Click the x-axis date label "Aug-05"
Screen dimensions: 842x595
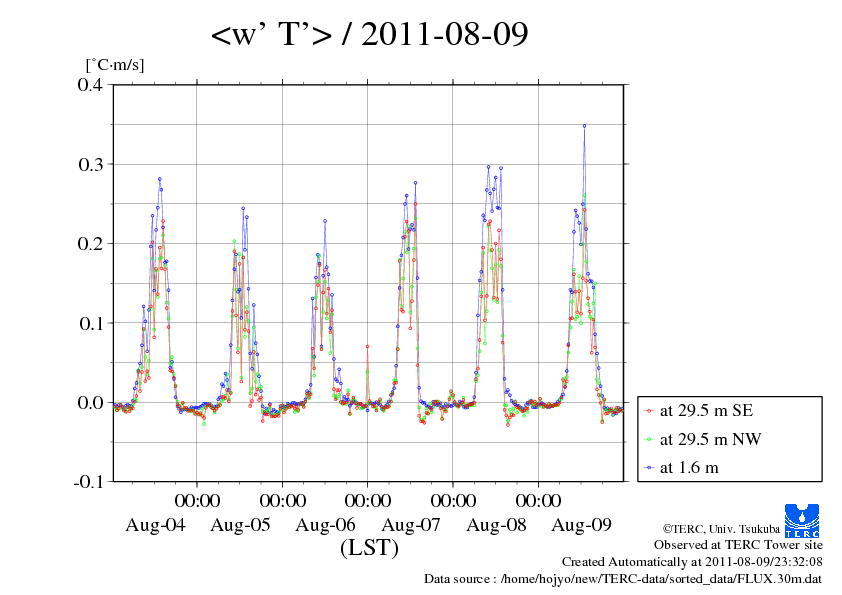point(240,525)
